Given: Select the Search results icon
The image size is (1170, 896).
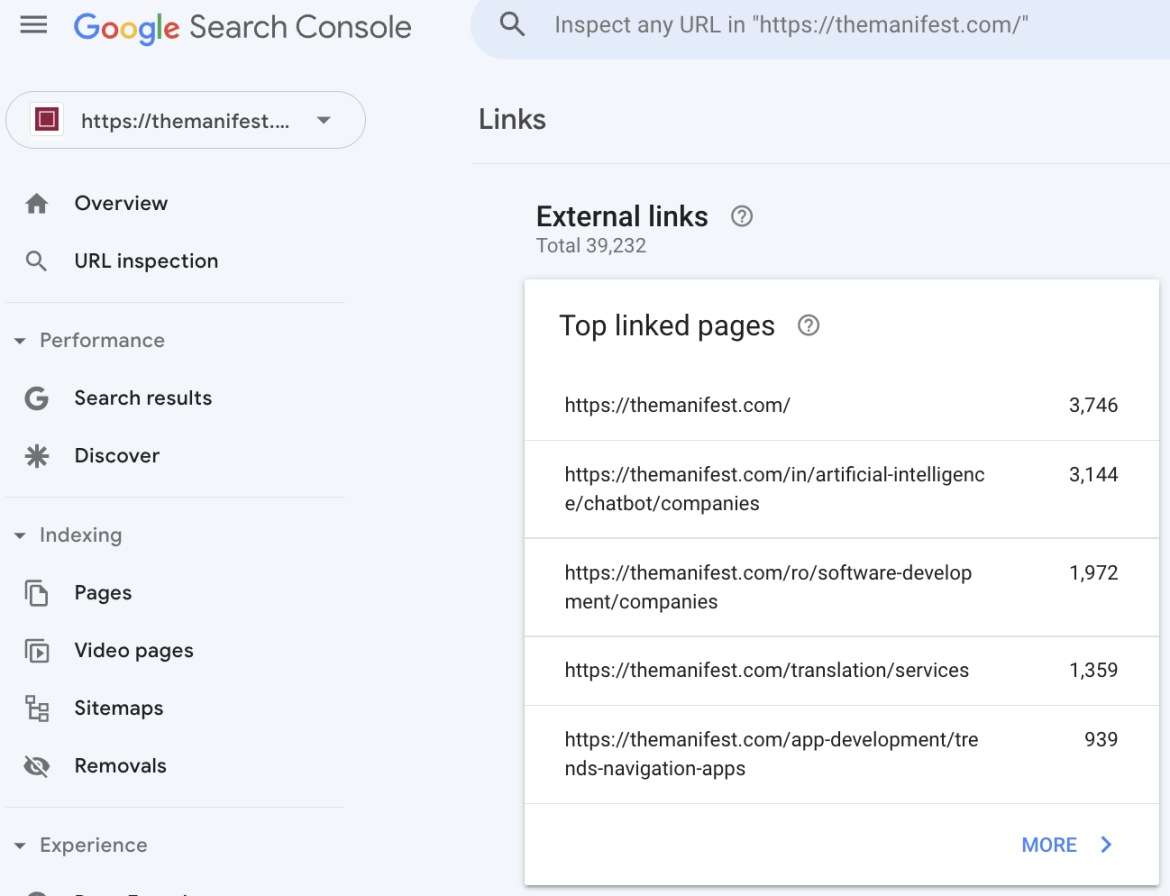Looking at the screenshot, I should (37, 397).
